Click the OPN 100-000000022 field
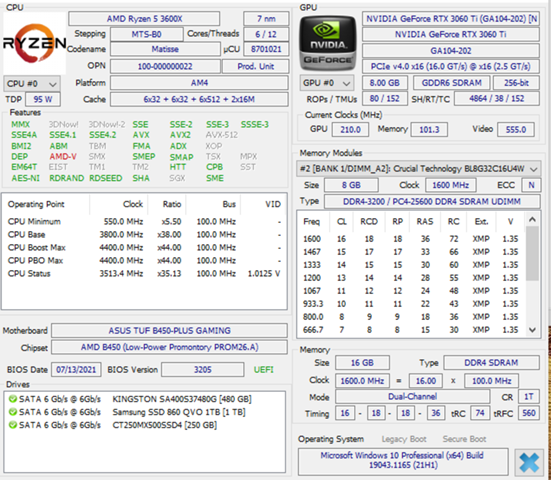 165,66
